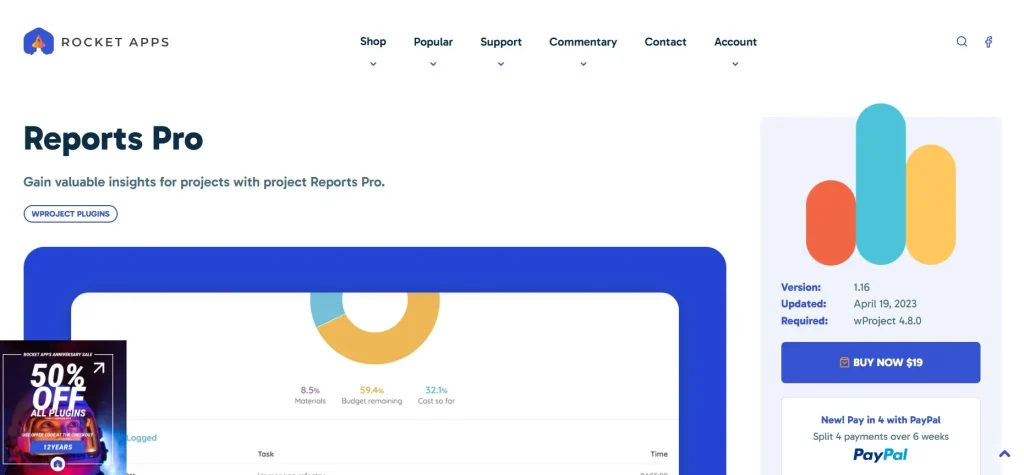Click Split 4 payments over 6 weeks text

880,436
